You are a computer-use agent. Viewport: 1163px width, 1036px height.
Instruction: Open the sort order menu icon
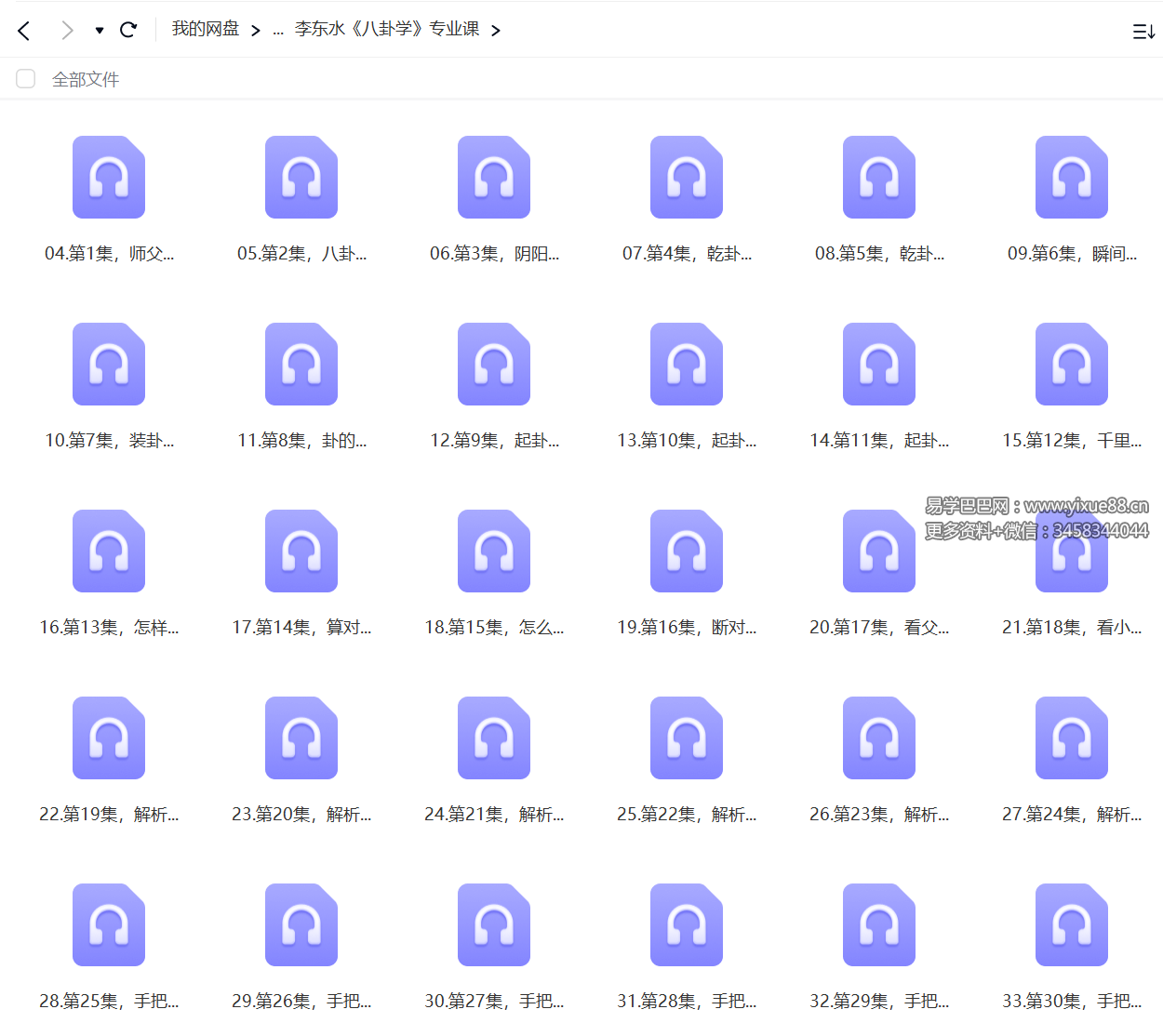[x=1143, y=32]
